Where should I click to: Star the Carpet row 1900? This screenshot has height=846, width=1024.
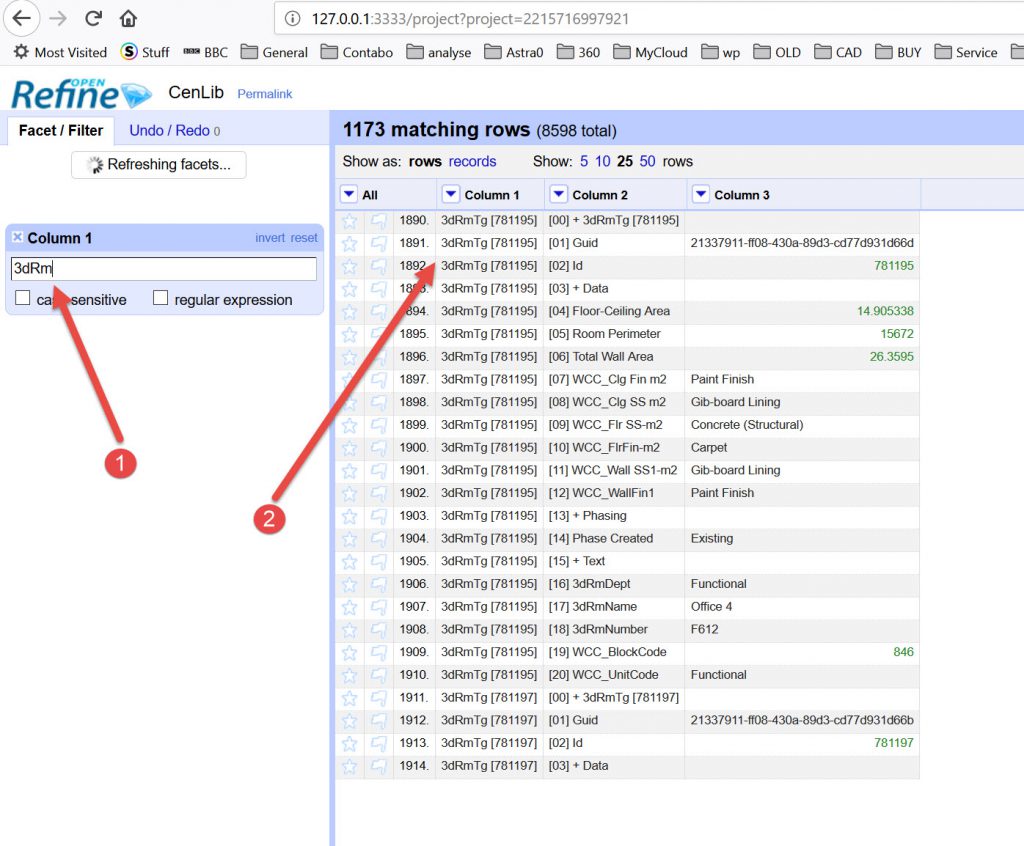[x=349, y=447]
